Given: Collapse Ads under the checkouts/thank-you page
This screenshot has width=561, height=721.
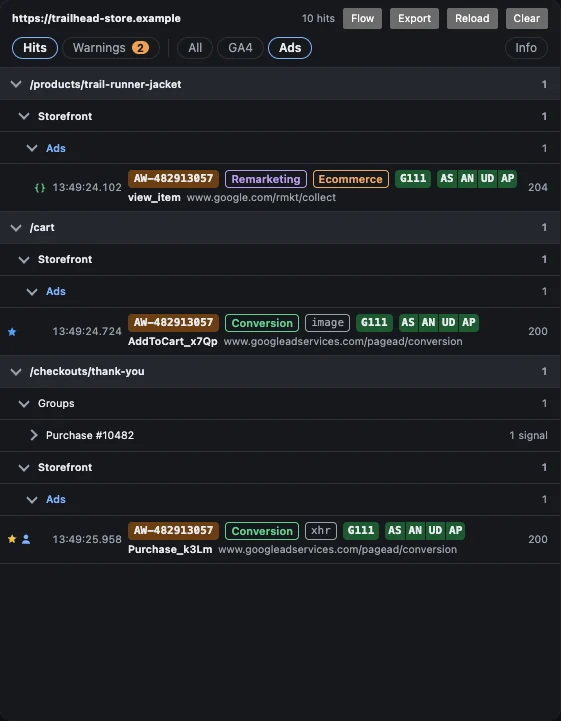Looking at the screenshot, I should tap(32, 499).
